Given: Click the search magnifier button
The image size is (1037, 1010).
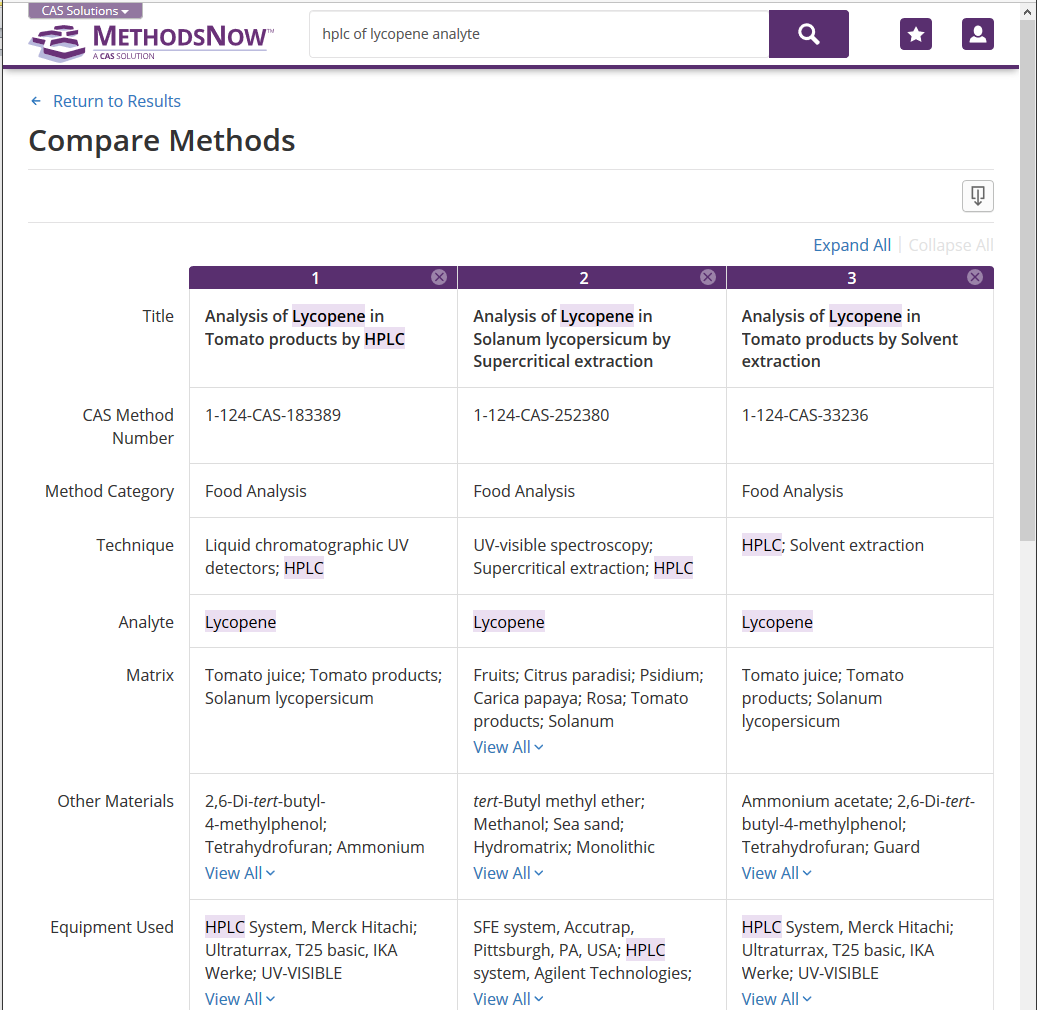Looking at the screenshot, I should (x=808, y=34).
